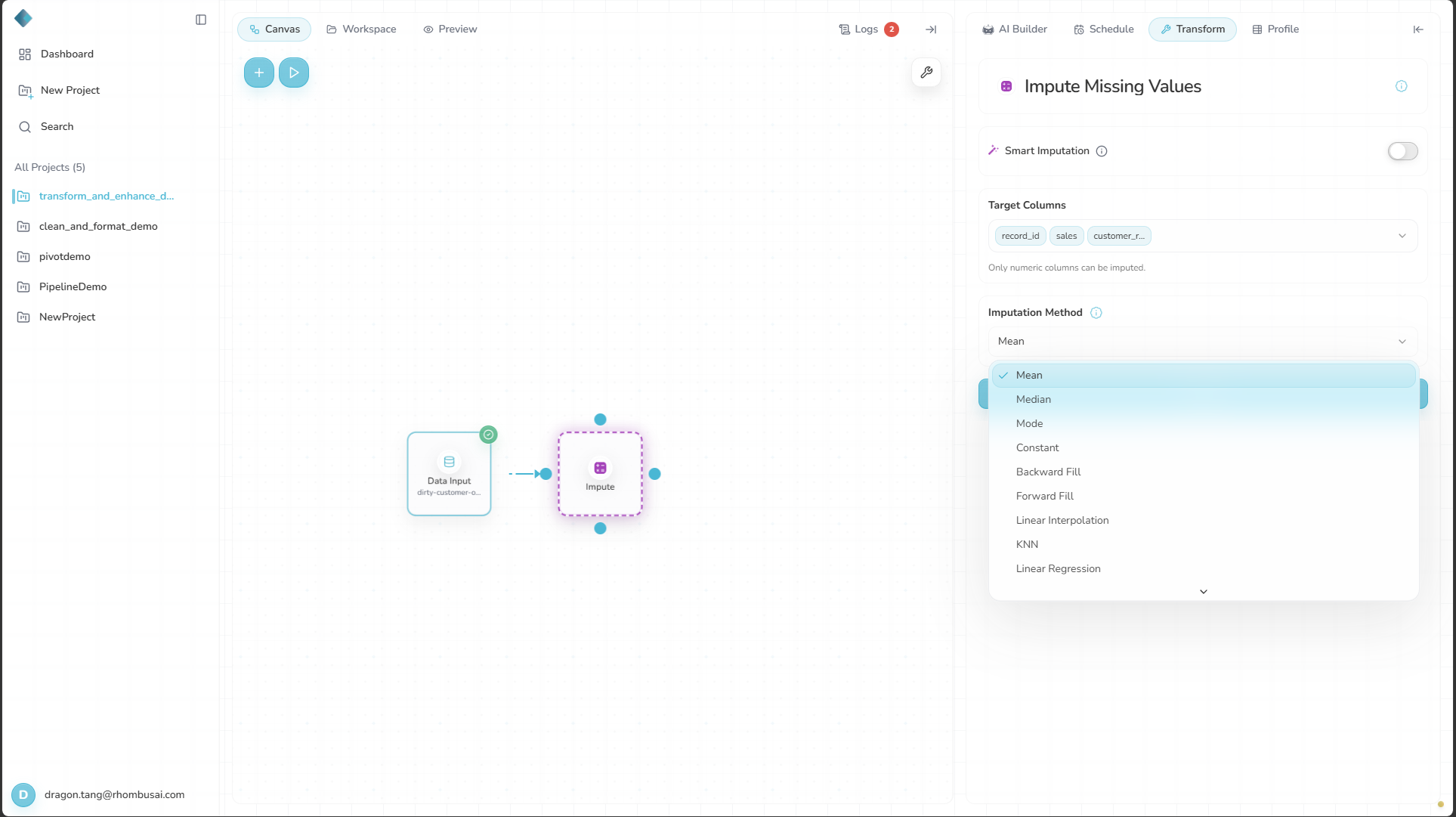Switch to the Workspace tab
1456x817 pixels.
pos(361,29)
